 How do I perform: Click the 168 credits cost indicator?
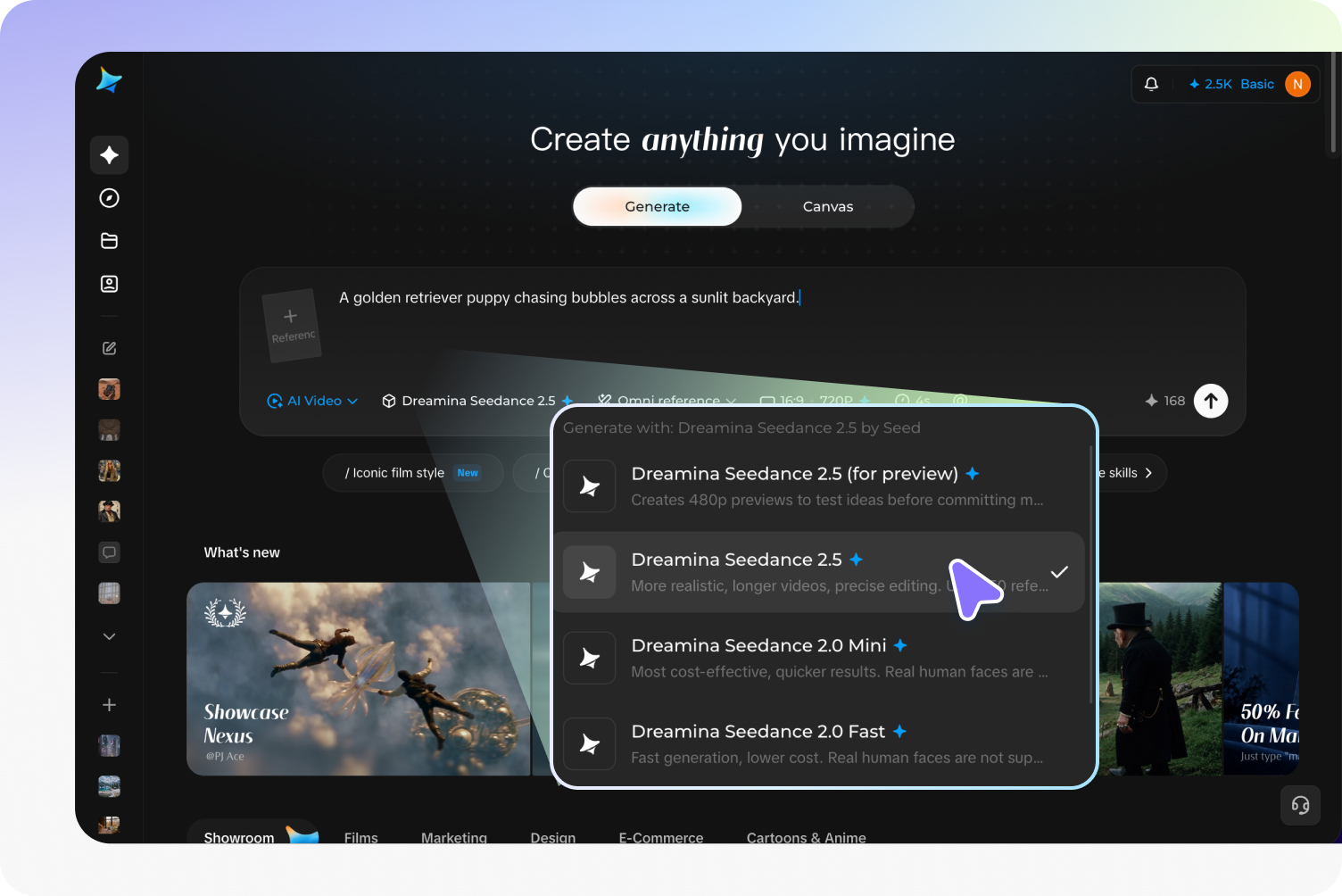tap(1165, 401)
